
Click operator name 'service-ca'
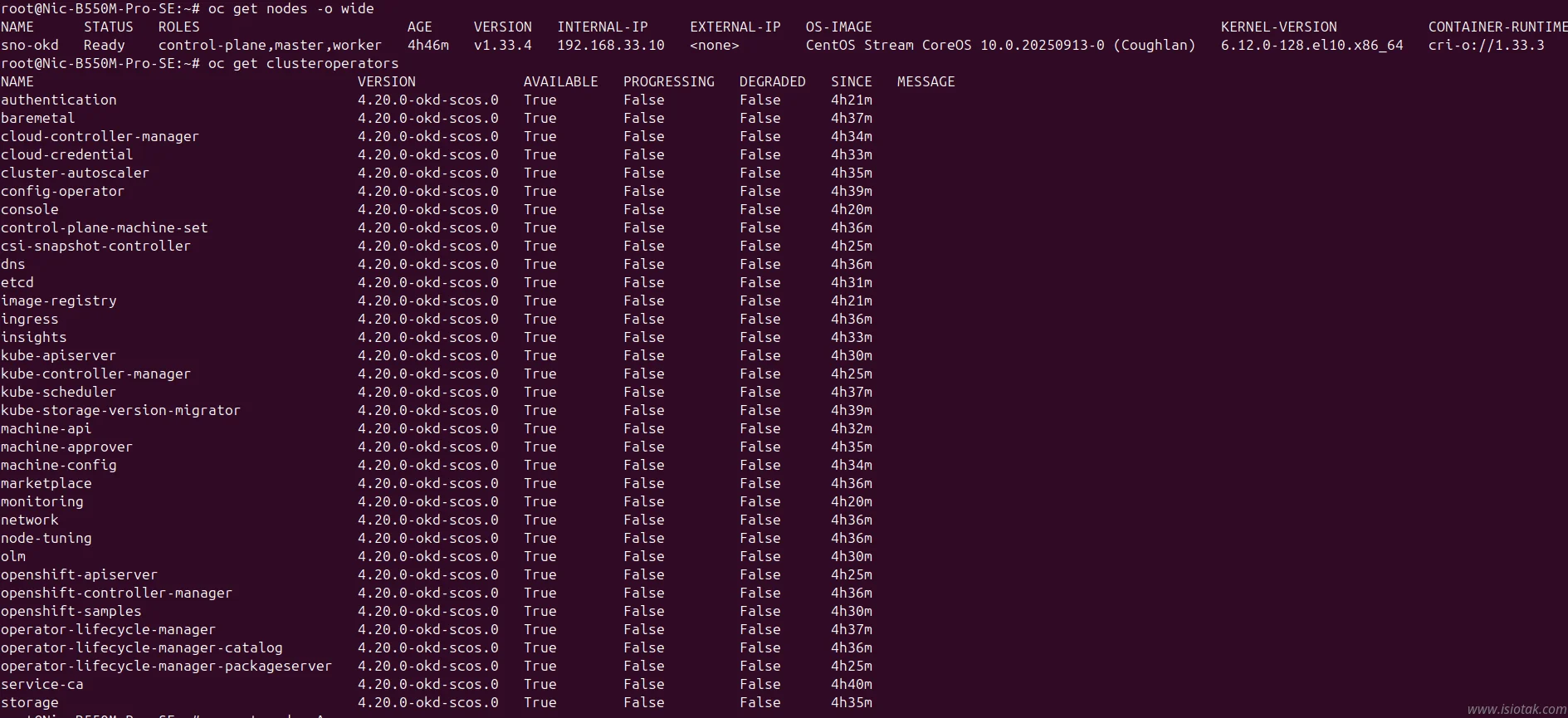click(42, 685)
